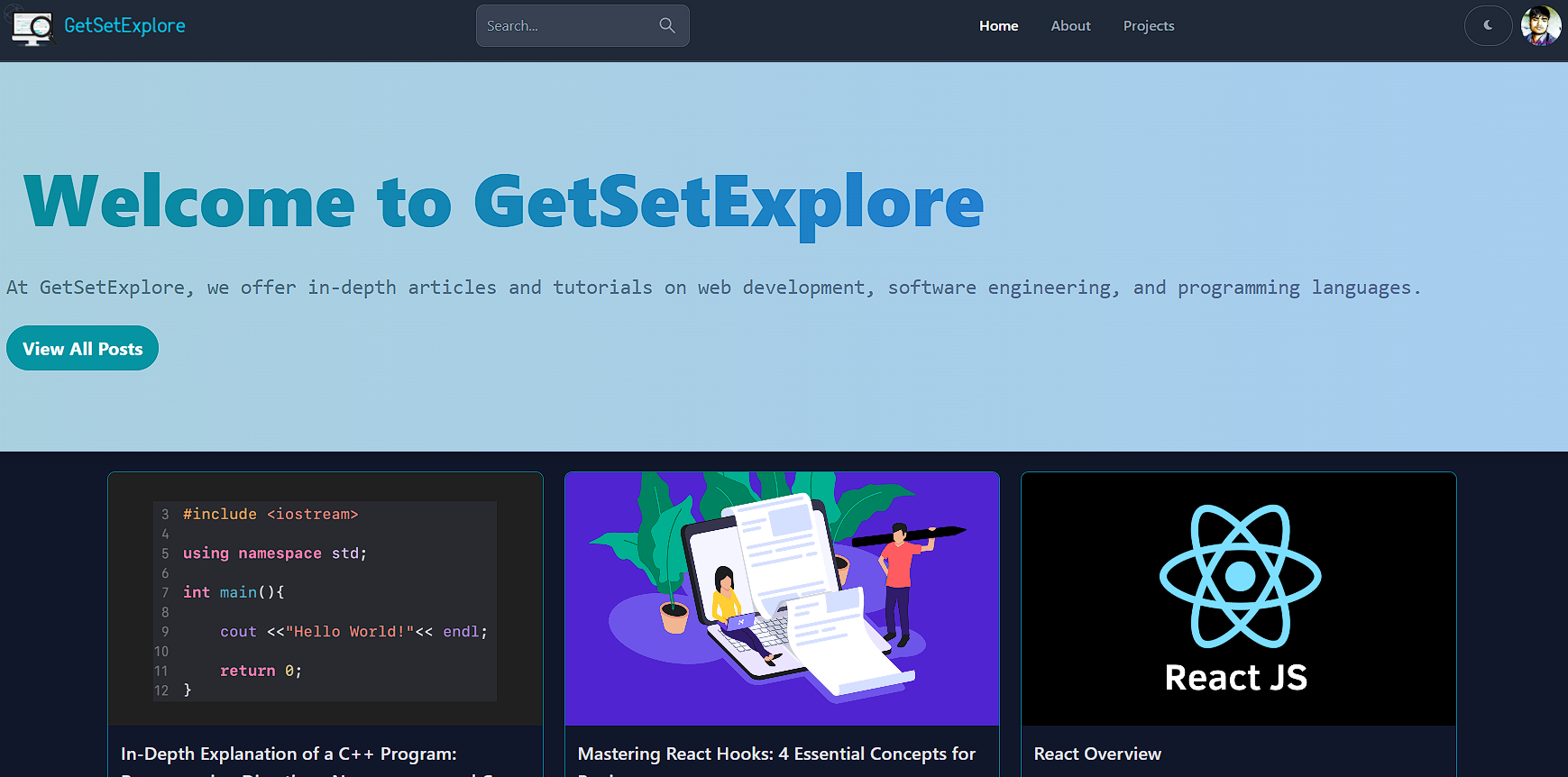Open the React Overview post title

(1097, 754)
